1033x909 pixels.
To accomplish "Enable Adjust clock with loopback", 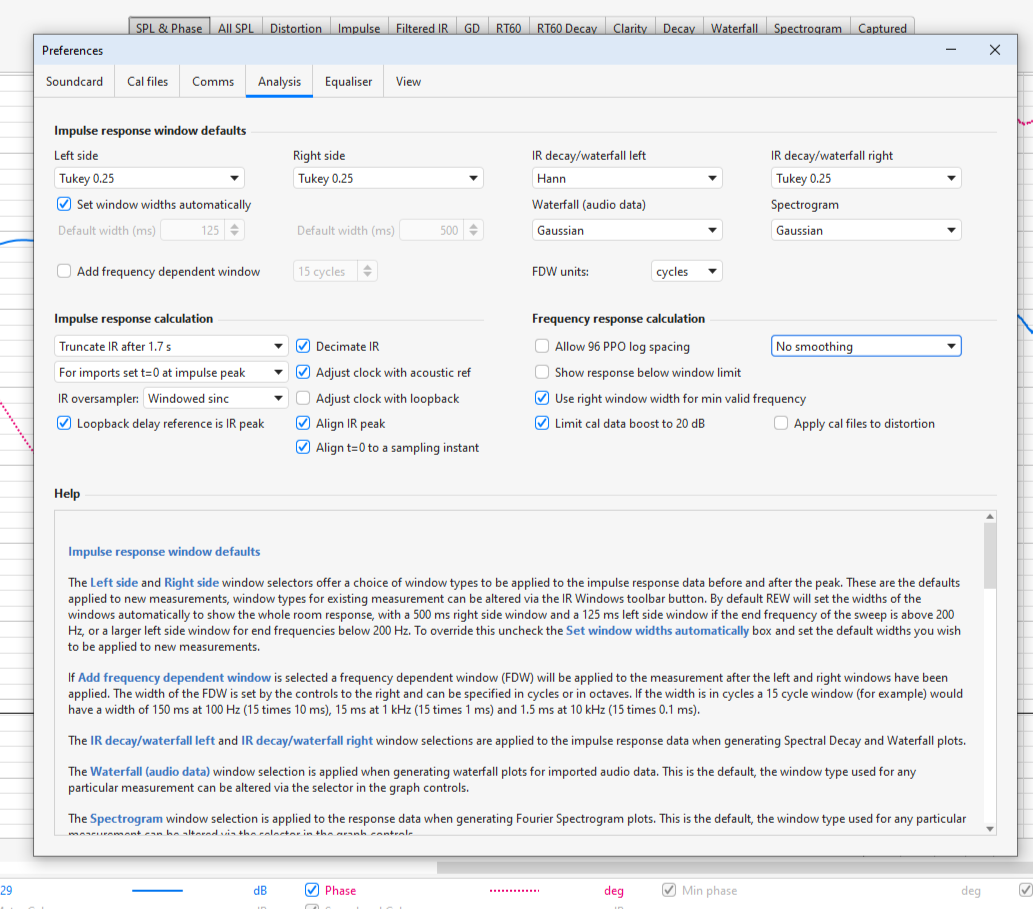I will pos(303,398).
